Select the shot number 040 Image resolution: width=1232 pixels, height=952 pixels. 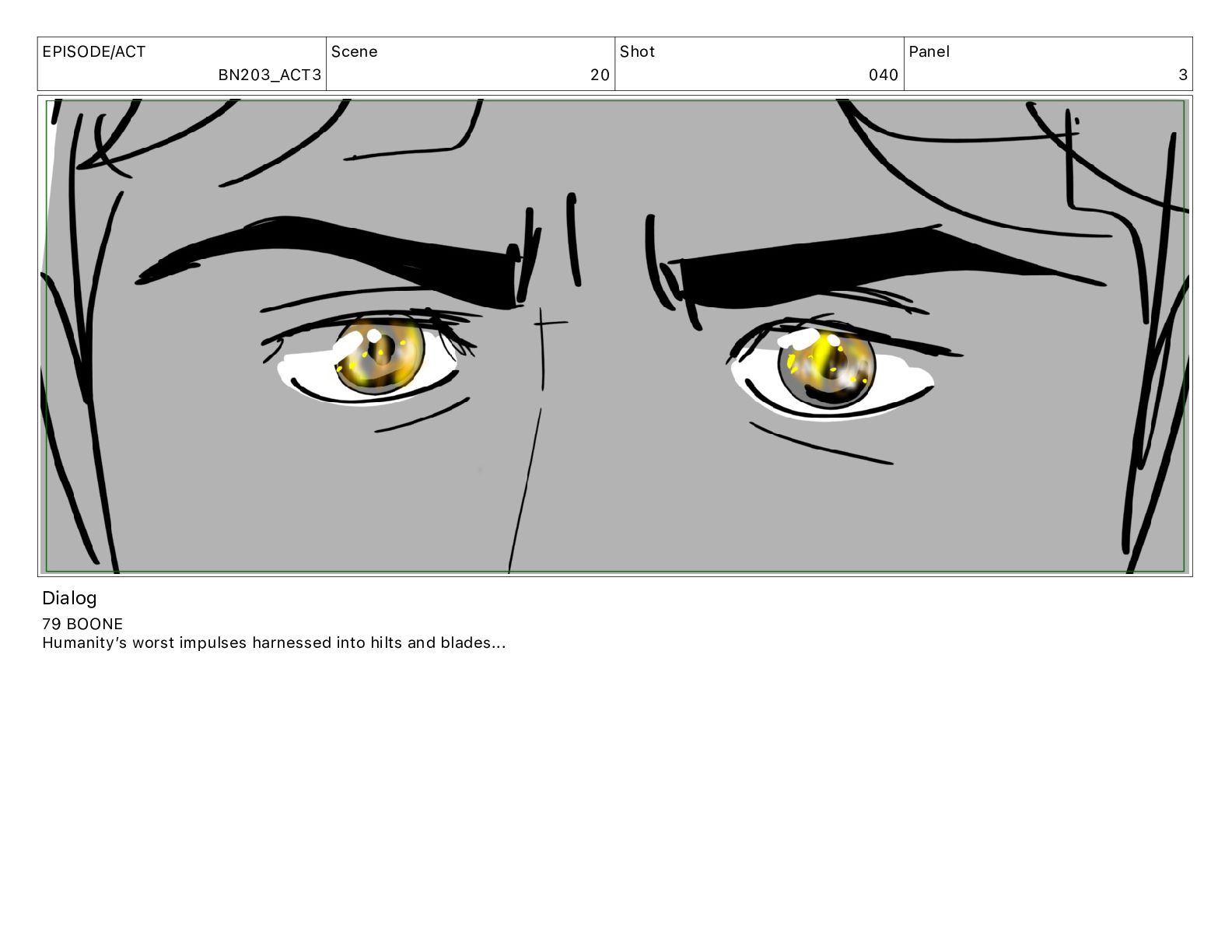884,75
